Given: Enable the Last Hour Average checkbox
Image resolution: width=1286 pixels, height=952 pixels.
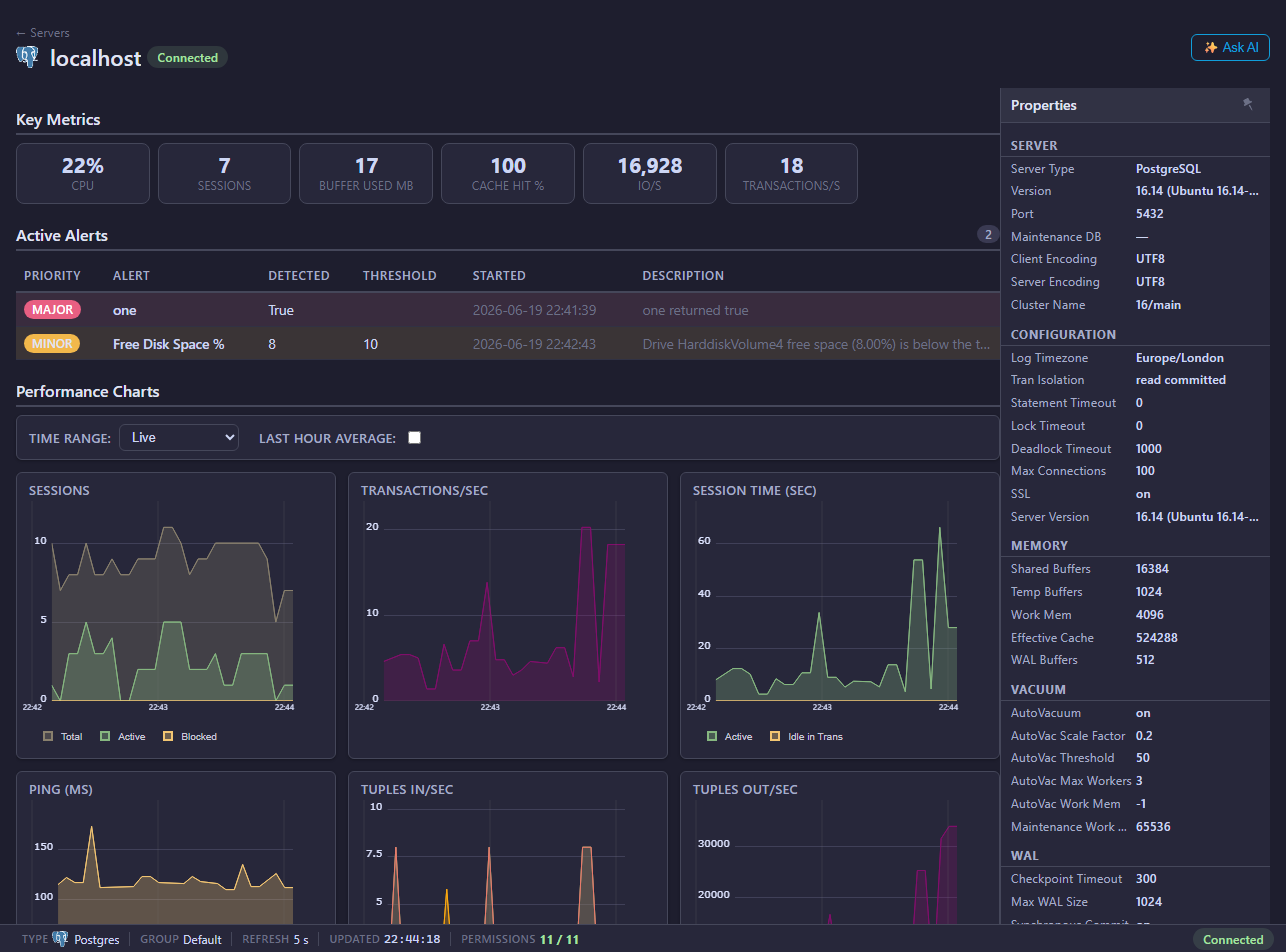Looking at the screenshot, I should pyautogui.click(x=415, y=437).
